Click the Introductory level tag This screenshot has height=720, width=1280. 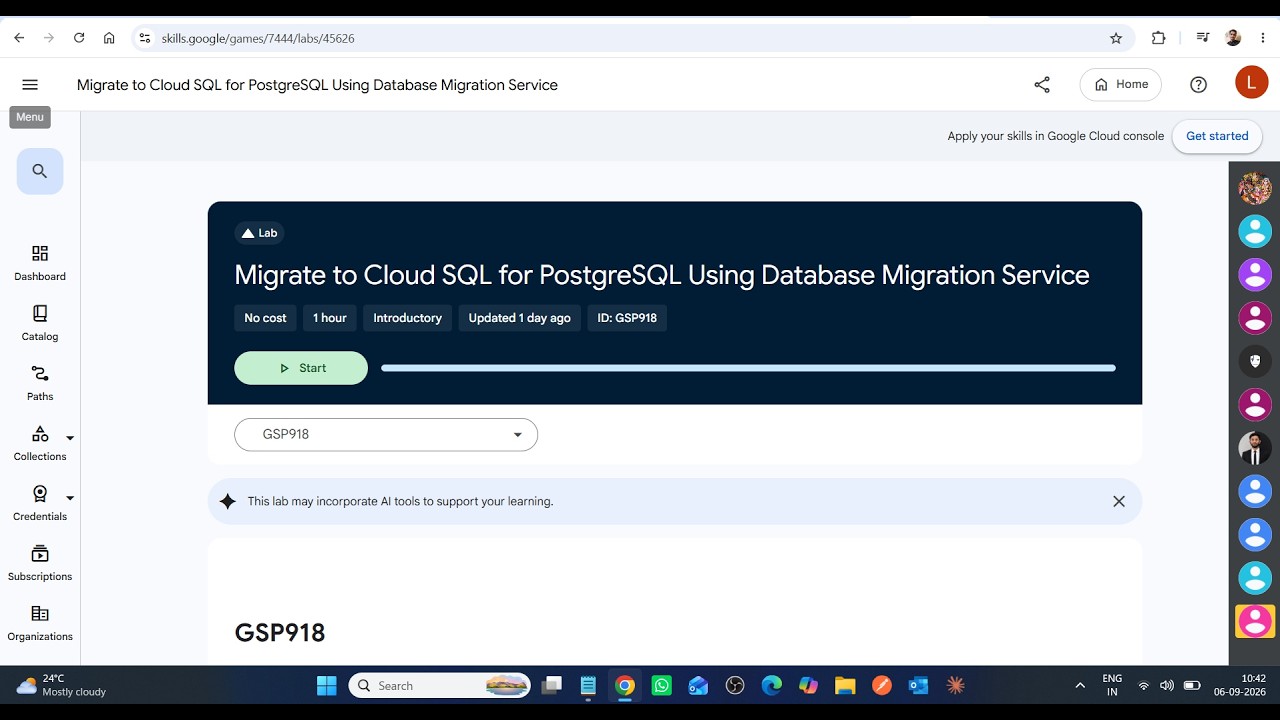tap(407, 318)
